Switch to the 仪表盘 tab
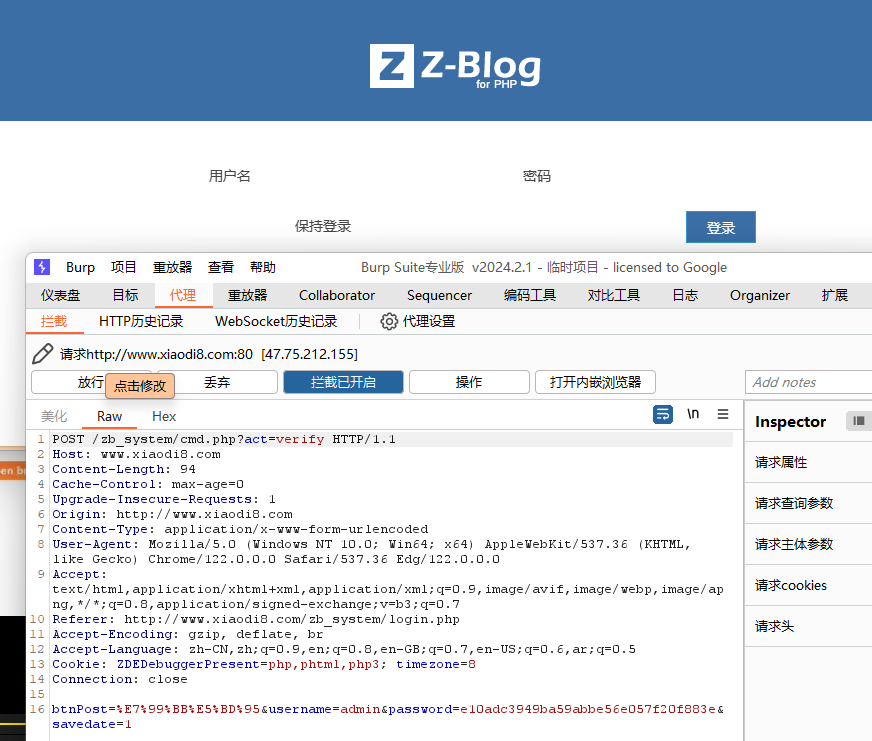The image size is (872, 741). [x=61, y=295]
